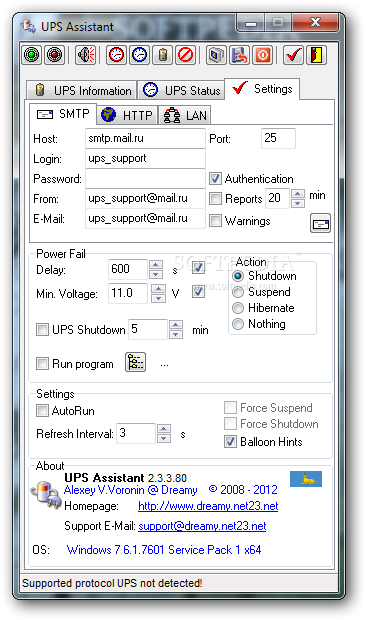Toggle the Authentication checkbox
Screen dimensions: 366x620
point(215,179)
